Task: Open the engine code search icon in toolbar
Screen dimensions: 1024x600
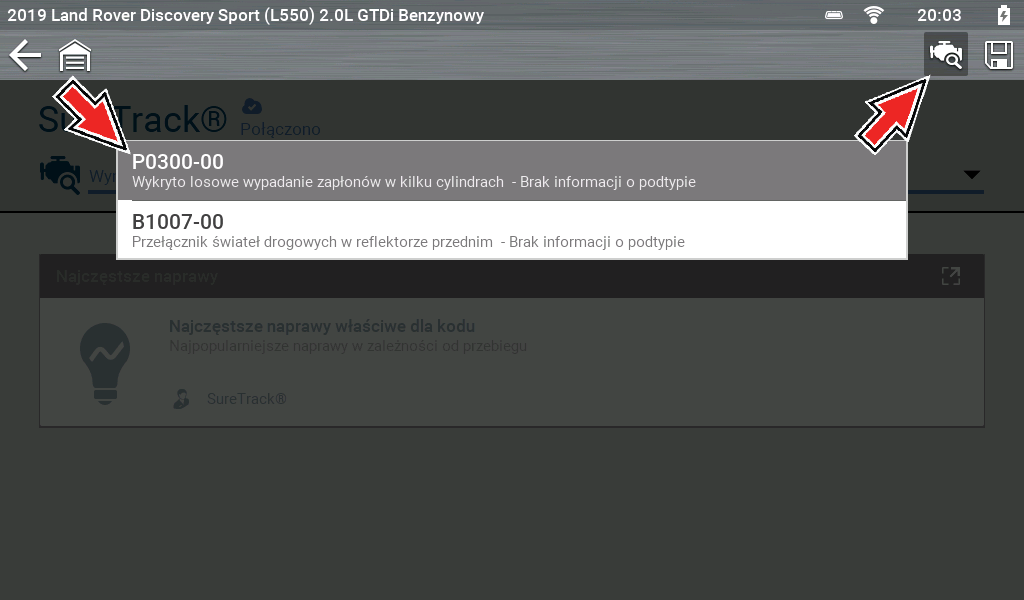Action: pos(946,54)
